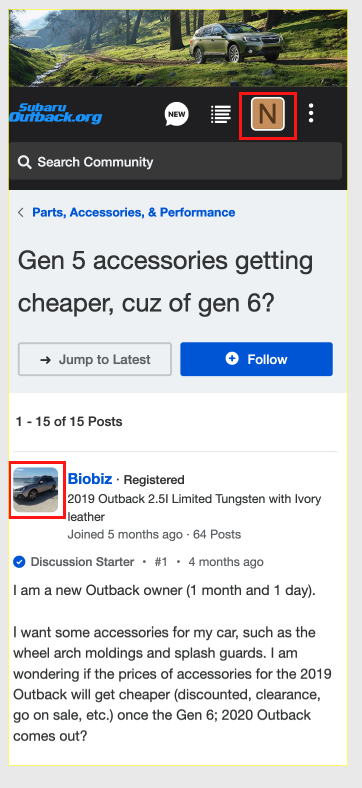This screenshot has width=362, height=788.
Task: Open Parts, Accessories, & Performance link
Action: pyautogui.click(x=134, y=213)
